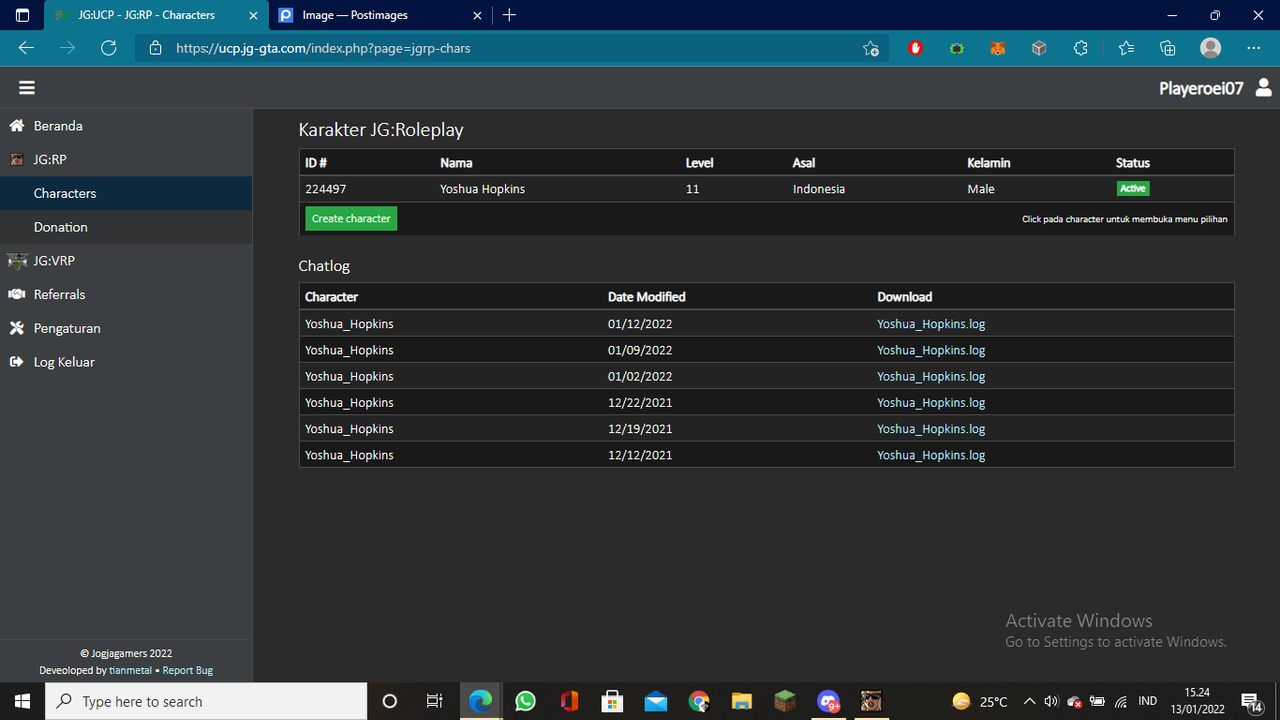Click the 12/22/2021 date modified cell
This screenshot has width=1280, height=720.
(x=640, y=402)
